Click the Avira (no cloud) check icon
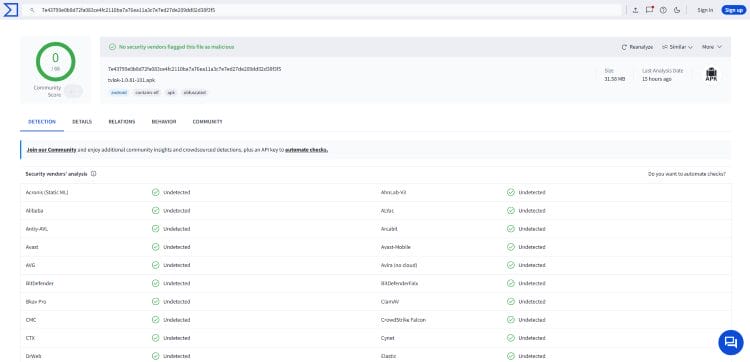This screenshot has width=750, height=362. click(x=511, y=265)
